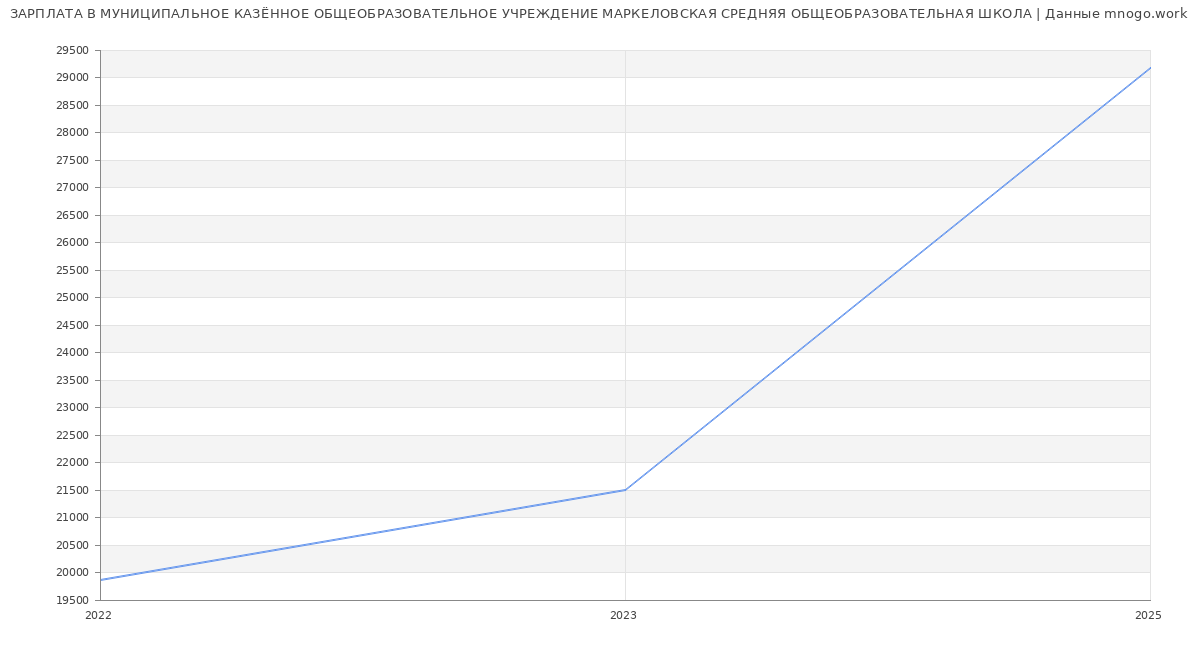Click the chart title text
This screenshot has width=1200, height=650.
(598, 14)
